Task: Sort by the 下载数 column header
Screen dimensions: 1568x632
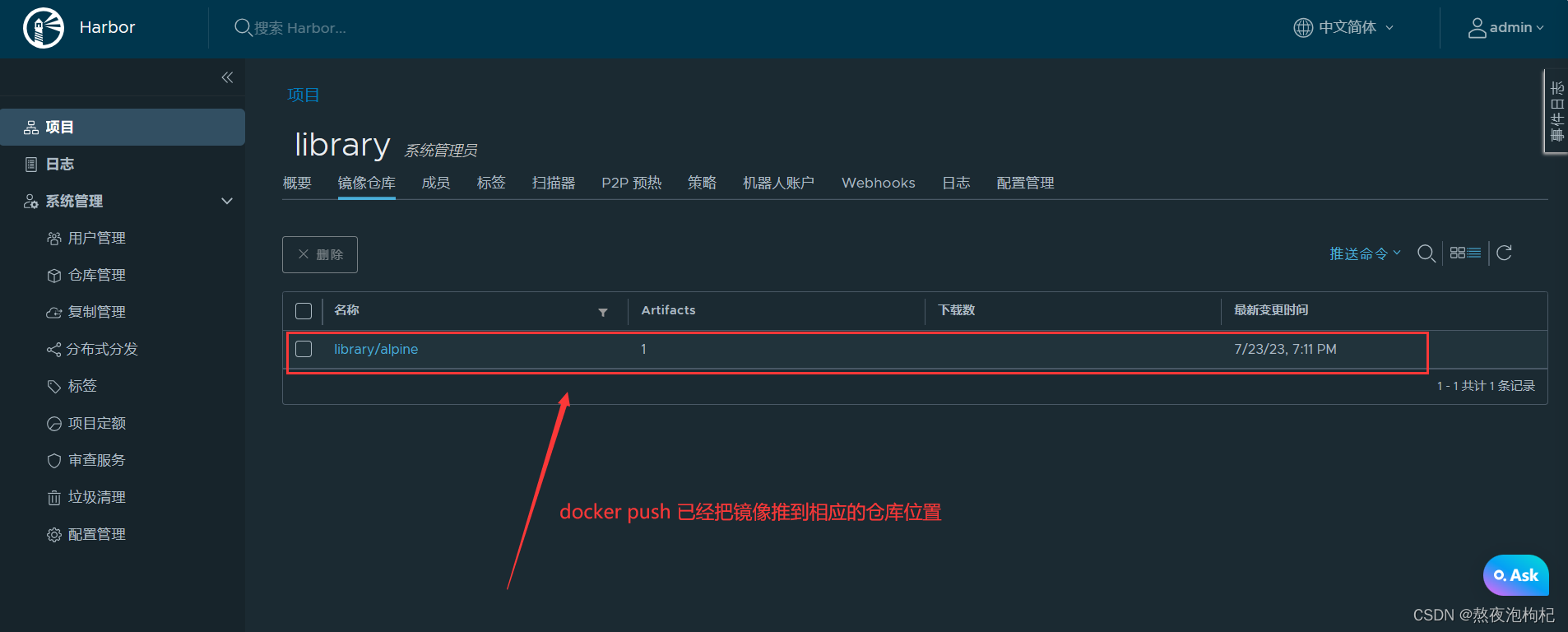Action: (956, 310)
